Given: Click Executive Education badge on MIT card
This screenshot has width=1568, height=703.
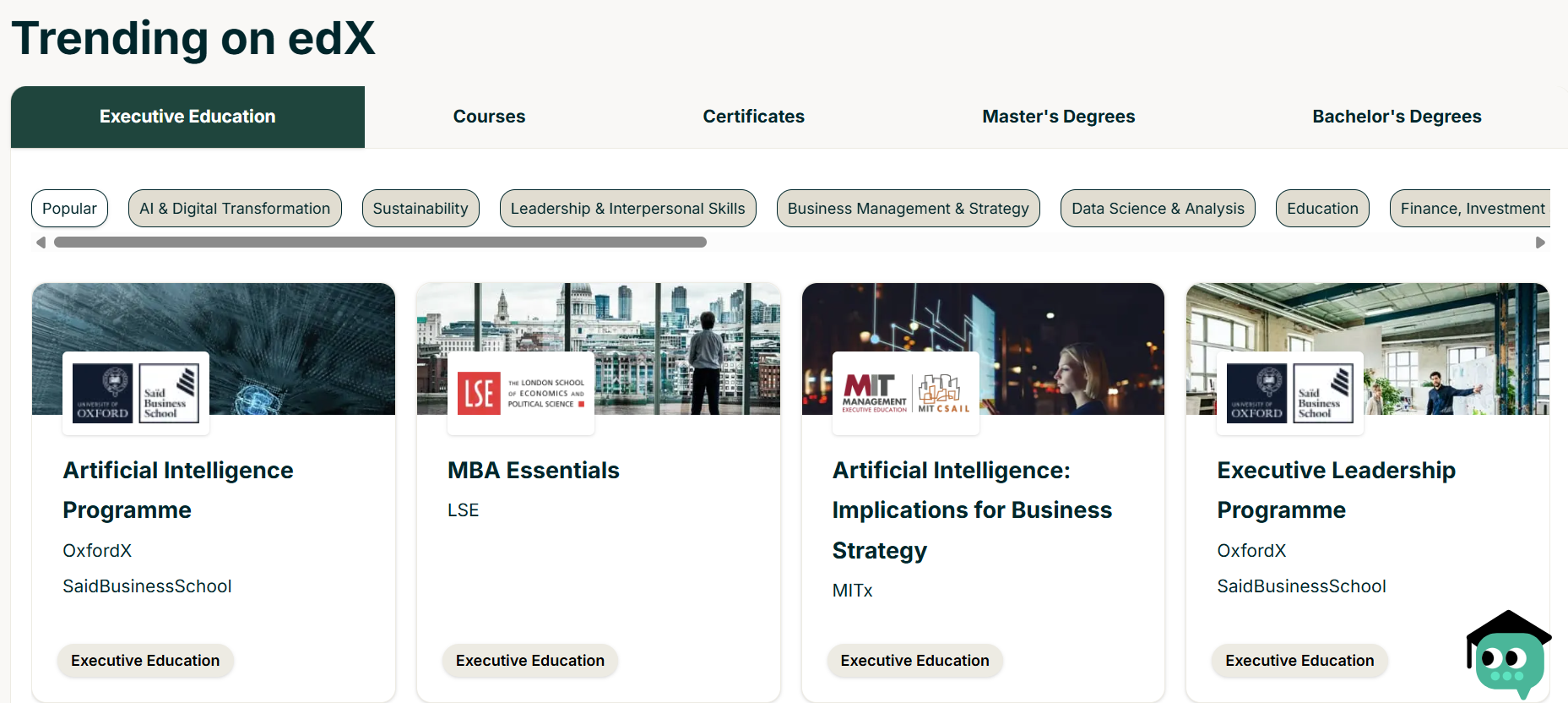Looking at the screenshot, I should (914, 661).
